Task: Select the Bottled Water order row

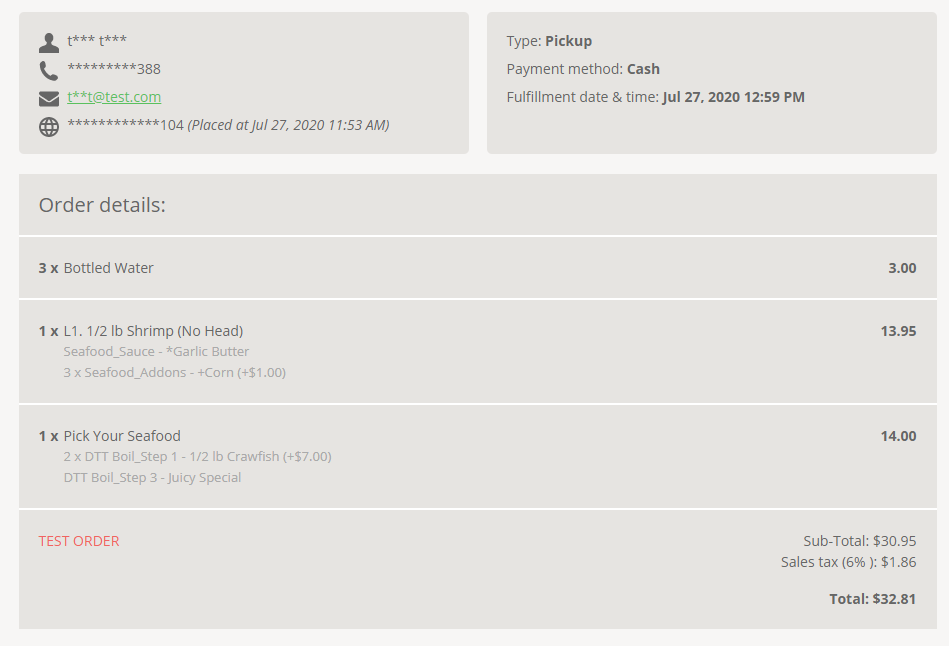Action: point(478,268)
